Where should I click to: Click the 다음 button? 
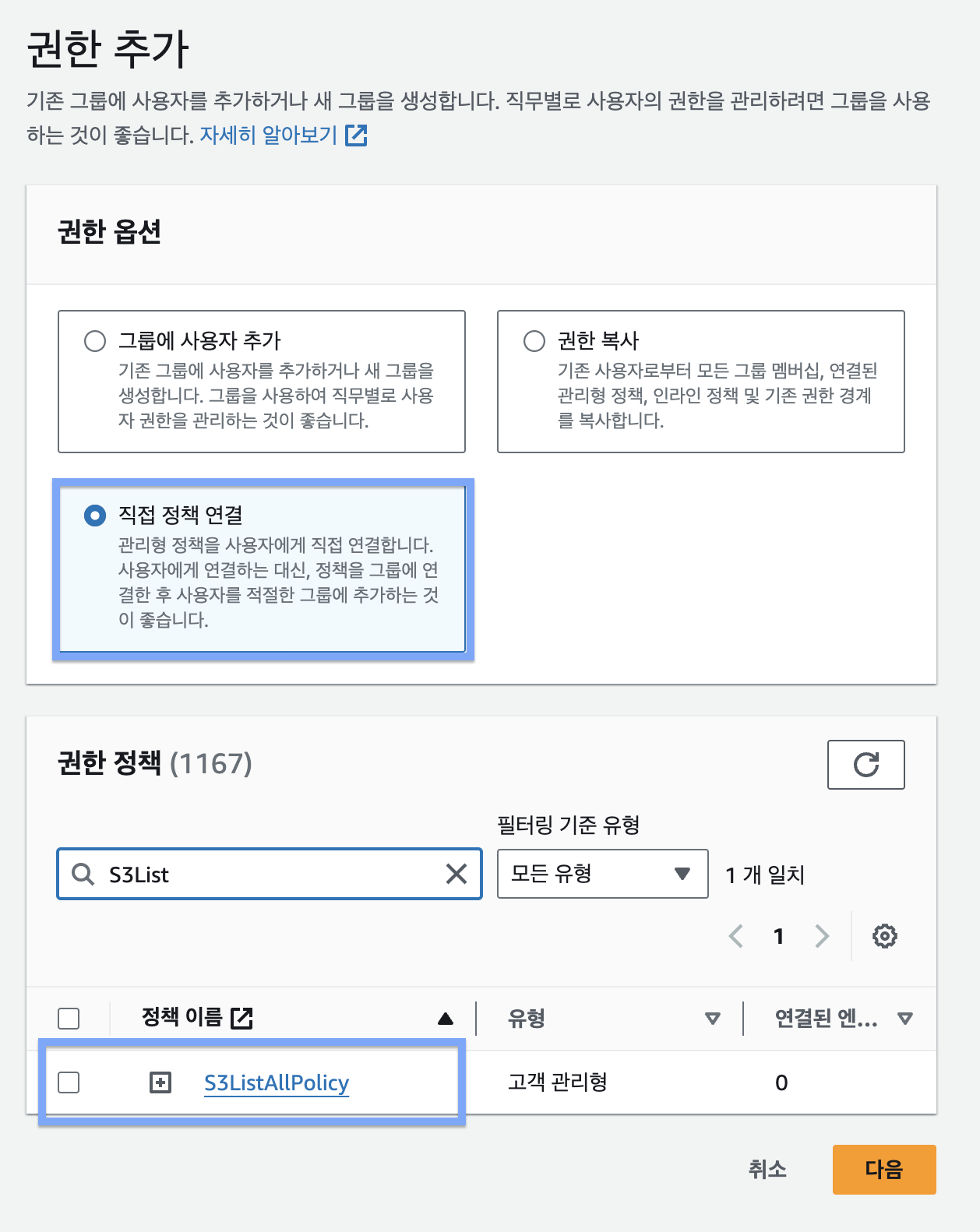[x=883, y=1169]
